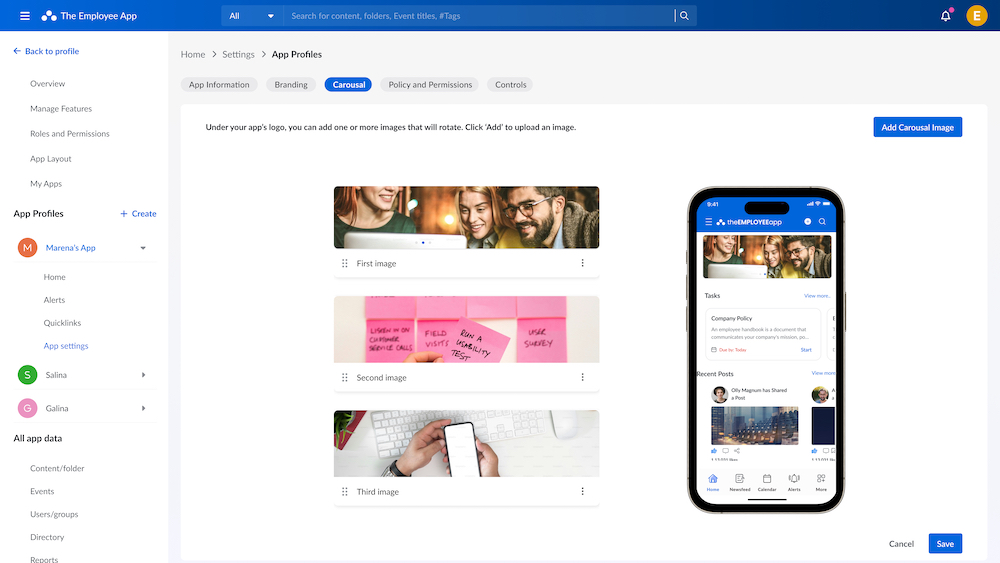Collapse the Marena's App profile
This screenshot has width=1000, height=563.
point(143,248)
